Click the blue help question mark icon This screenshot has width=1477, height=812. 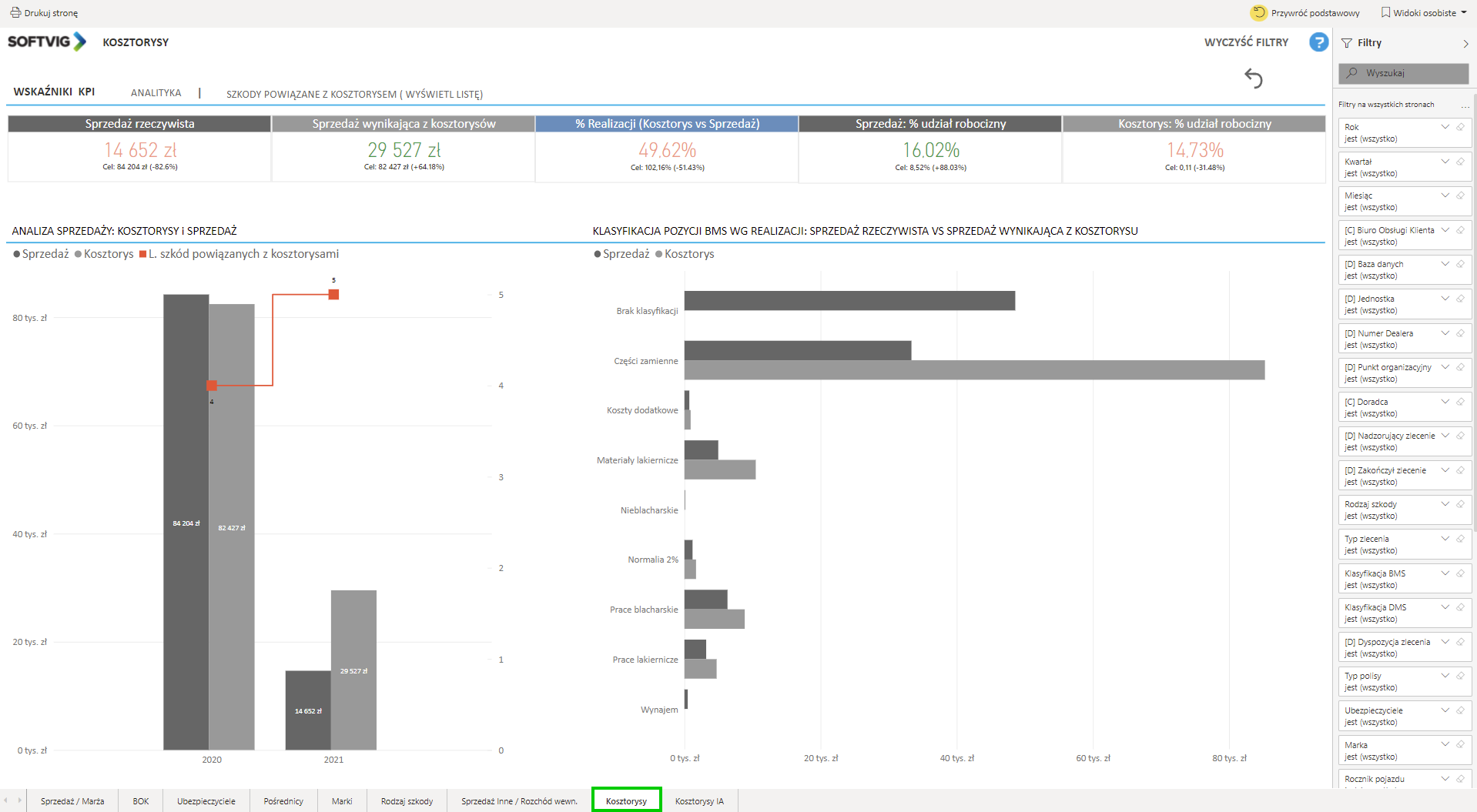point(1318,42)
